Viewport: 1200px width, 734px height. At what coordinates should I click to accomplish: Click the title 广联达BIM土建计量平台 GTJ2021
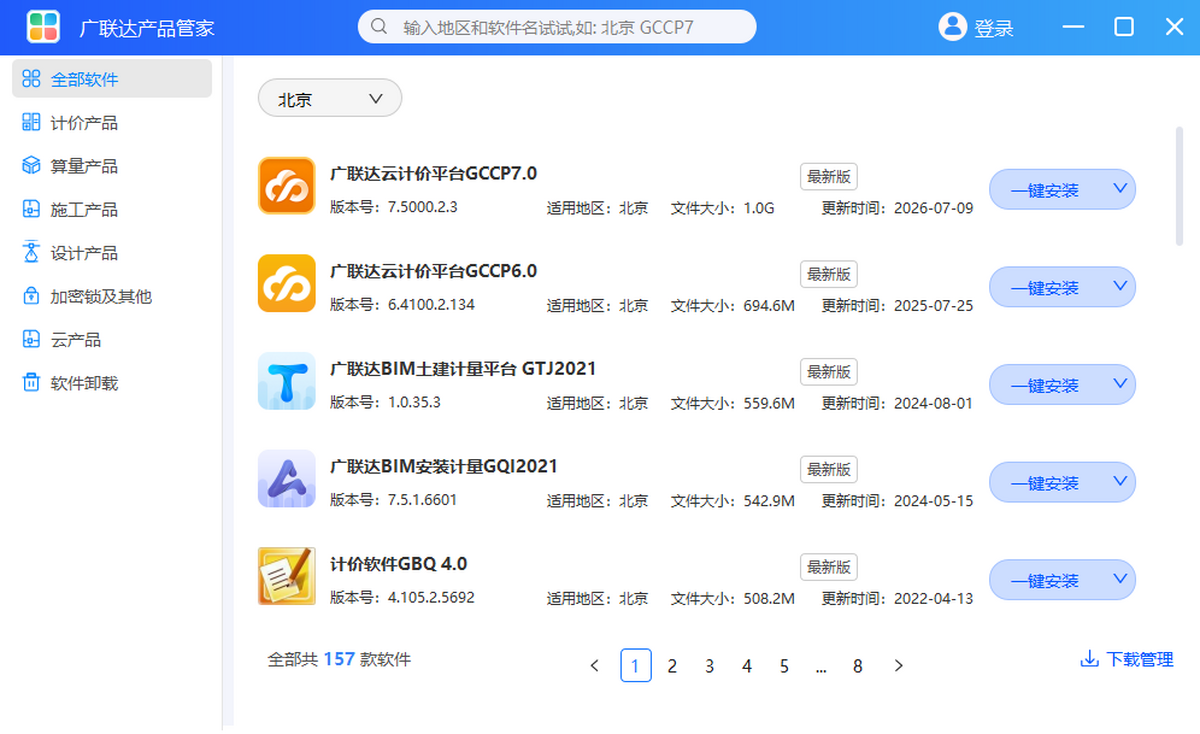[x=463, y=369]
